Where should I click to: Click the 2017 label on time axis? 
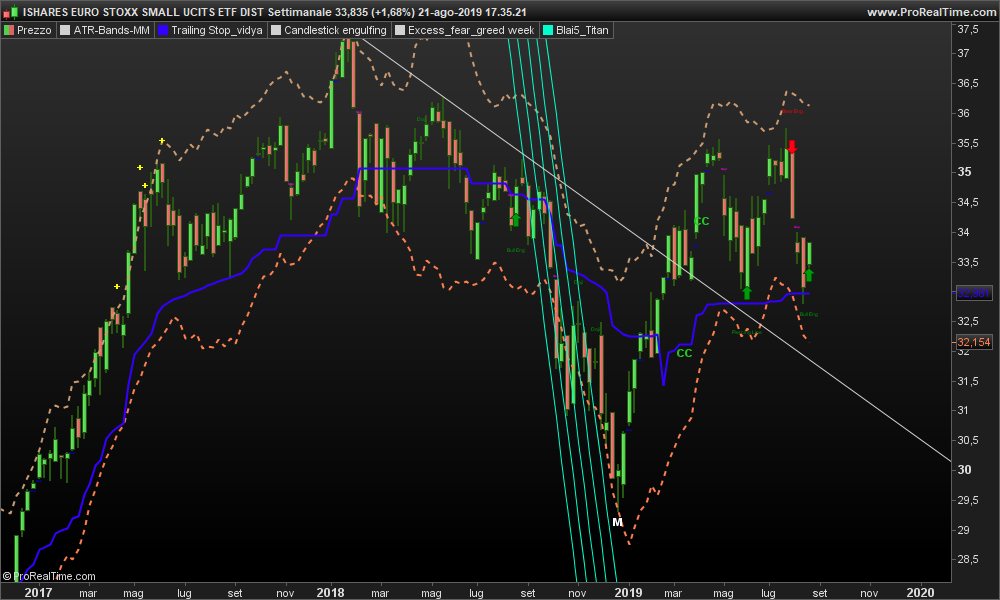(x=38, y=592)
